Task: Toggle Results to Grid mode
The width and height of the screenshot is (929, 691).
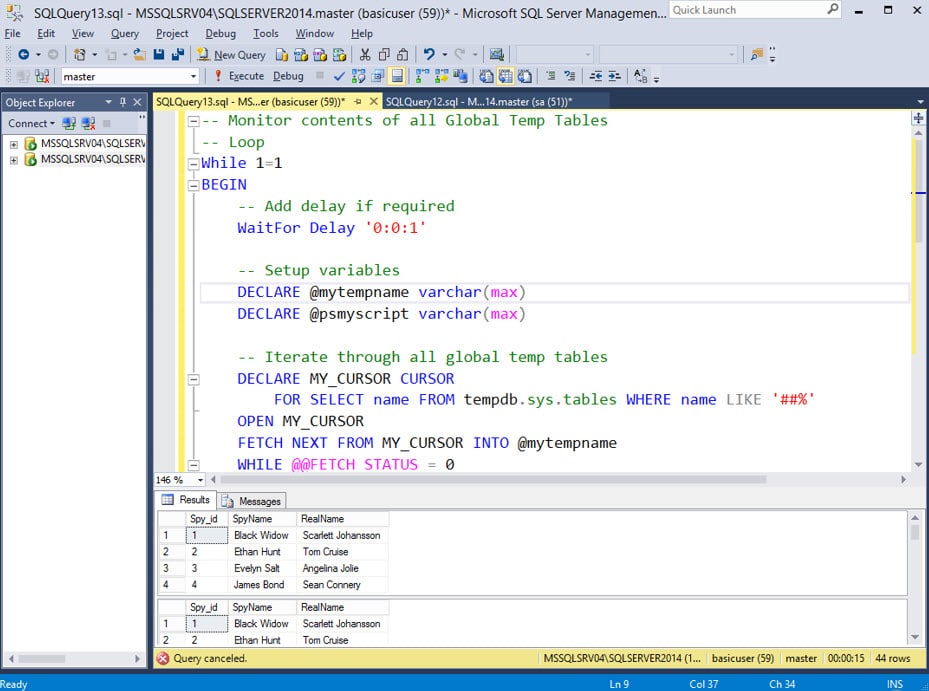Action: 505,76
